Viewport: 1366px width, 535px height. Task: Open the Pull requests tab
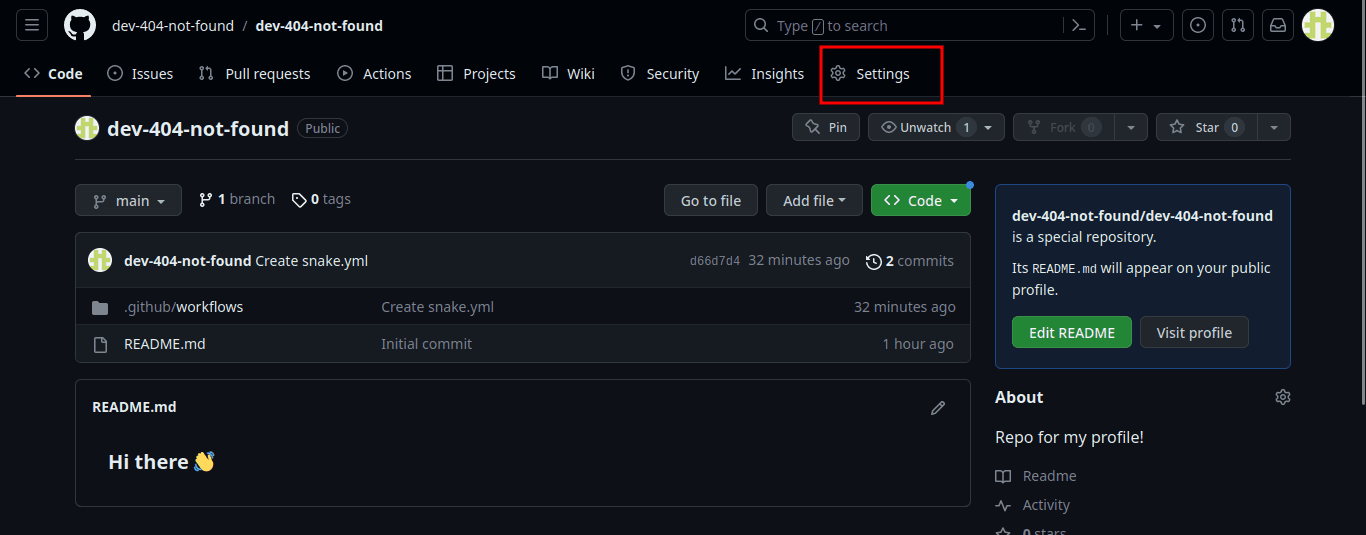tap(254, 73)
